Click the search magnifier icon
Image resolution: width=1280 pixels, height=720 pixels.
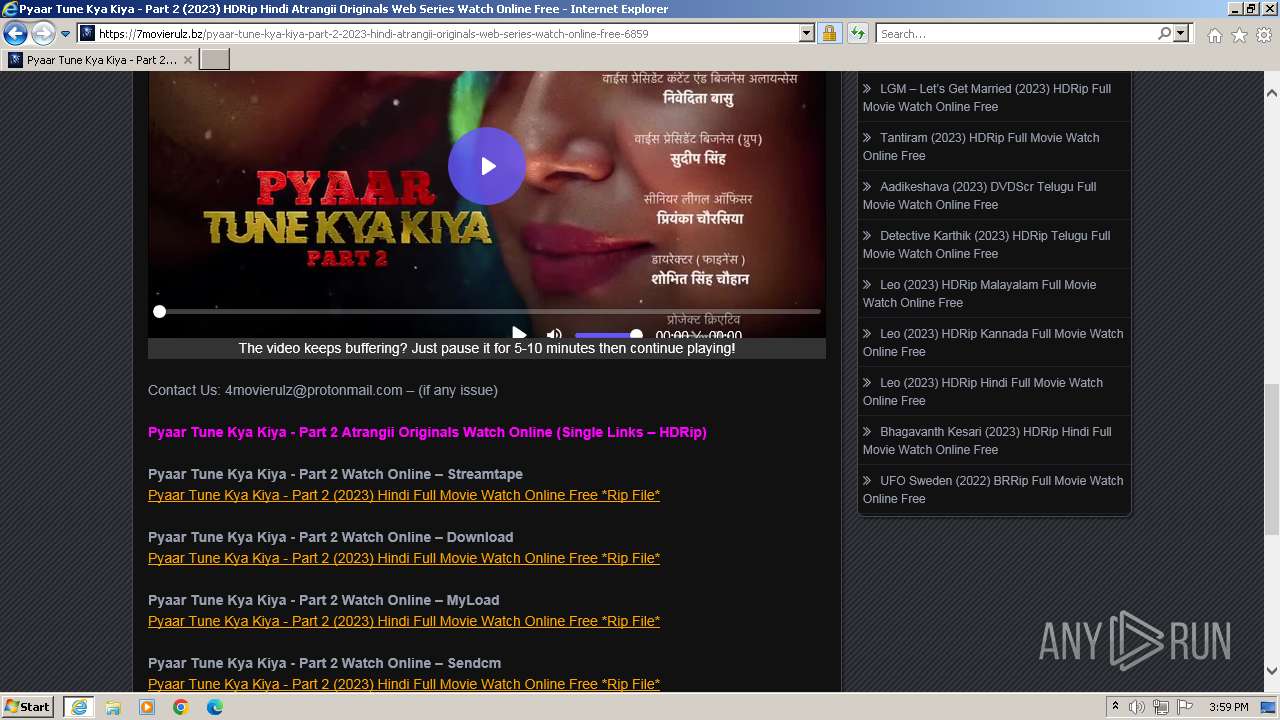[1164, 33]
